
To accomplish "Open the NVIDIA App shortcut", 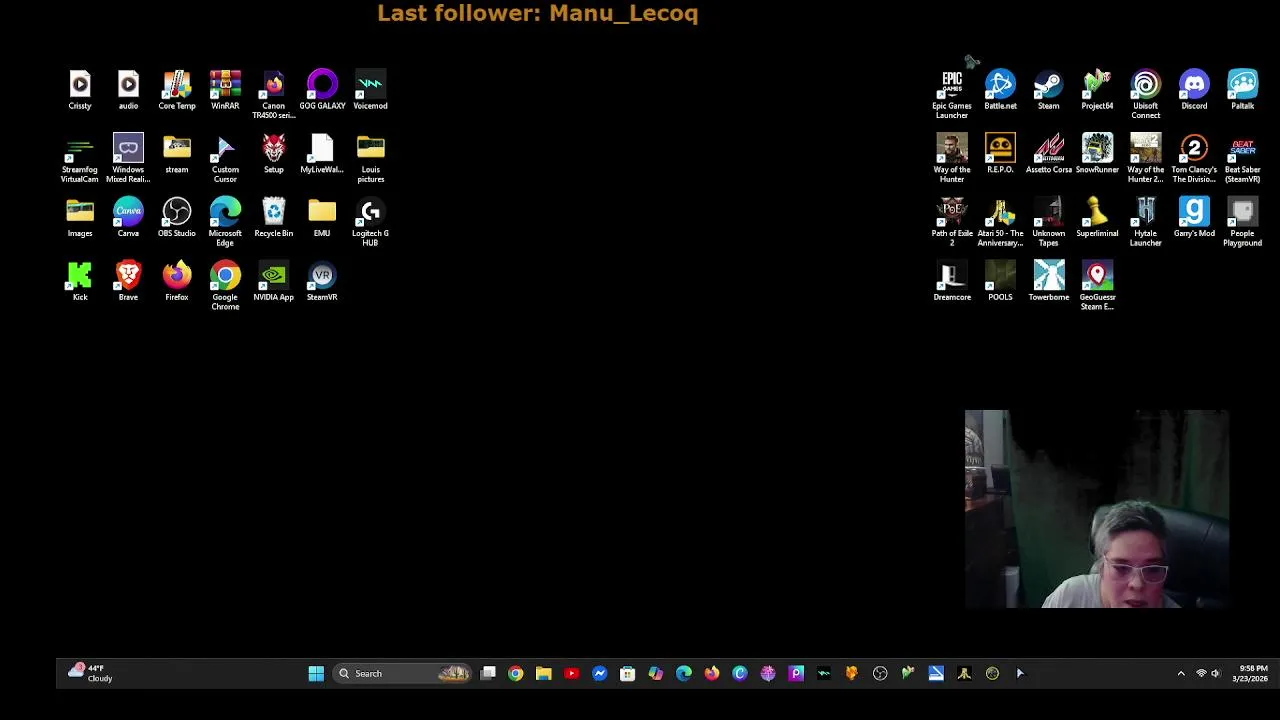I will tap(273, 282).
